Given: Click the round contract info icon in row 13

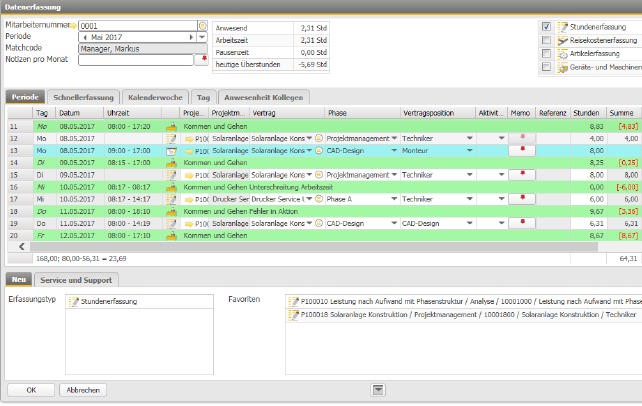Looking at the screenshot, I should coord(319,151).
